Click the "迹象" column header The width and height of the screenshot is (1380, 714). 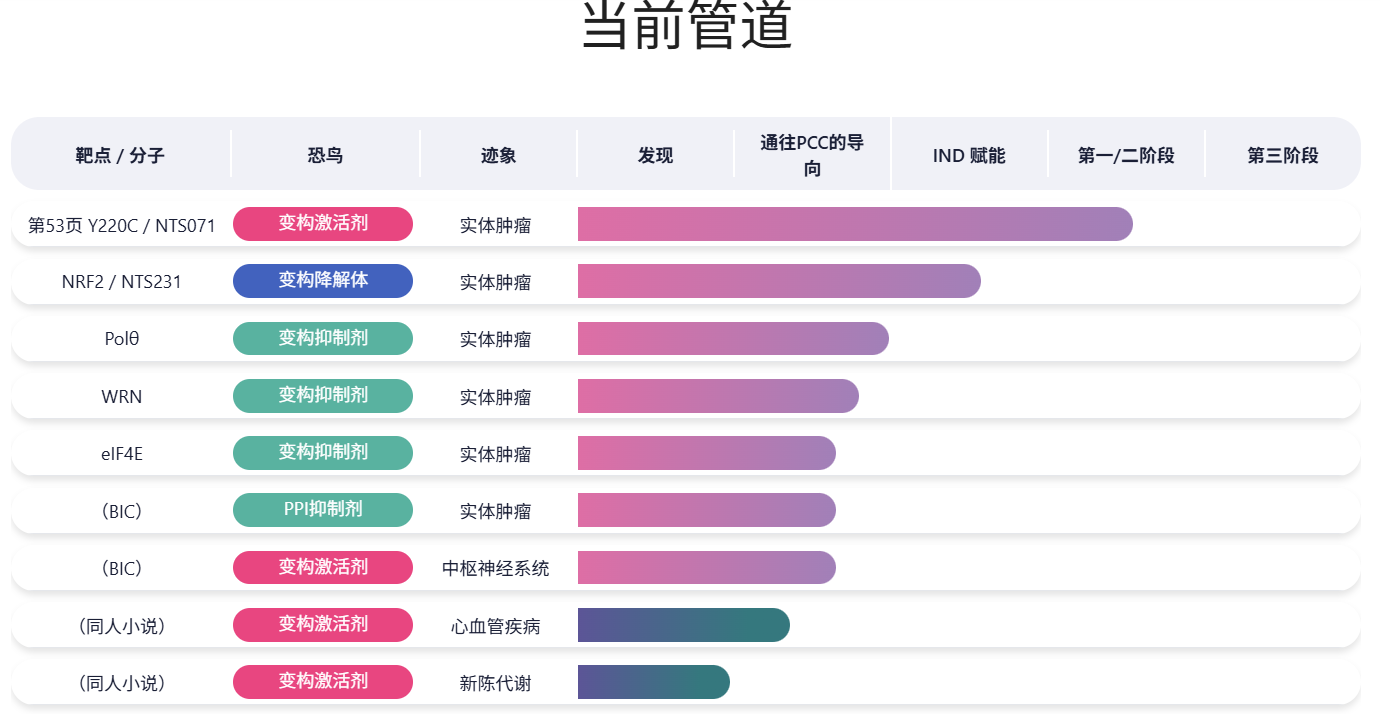[x=498, y=155]
